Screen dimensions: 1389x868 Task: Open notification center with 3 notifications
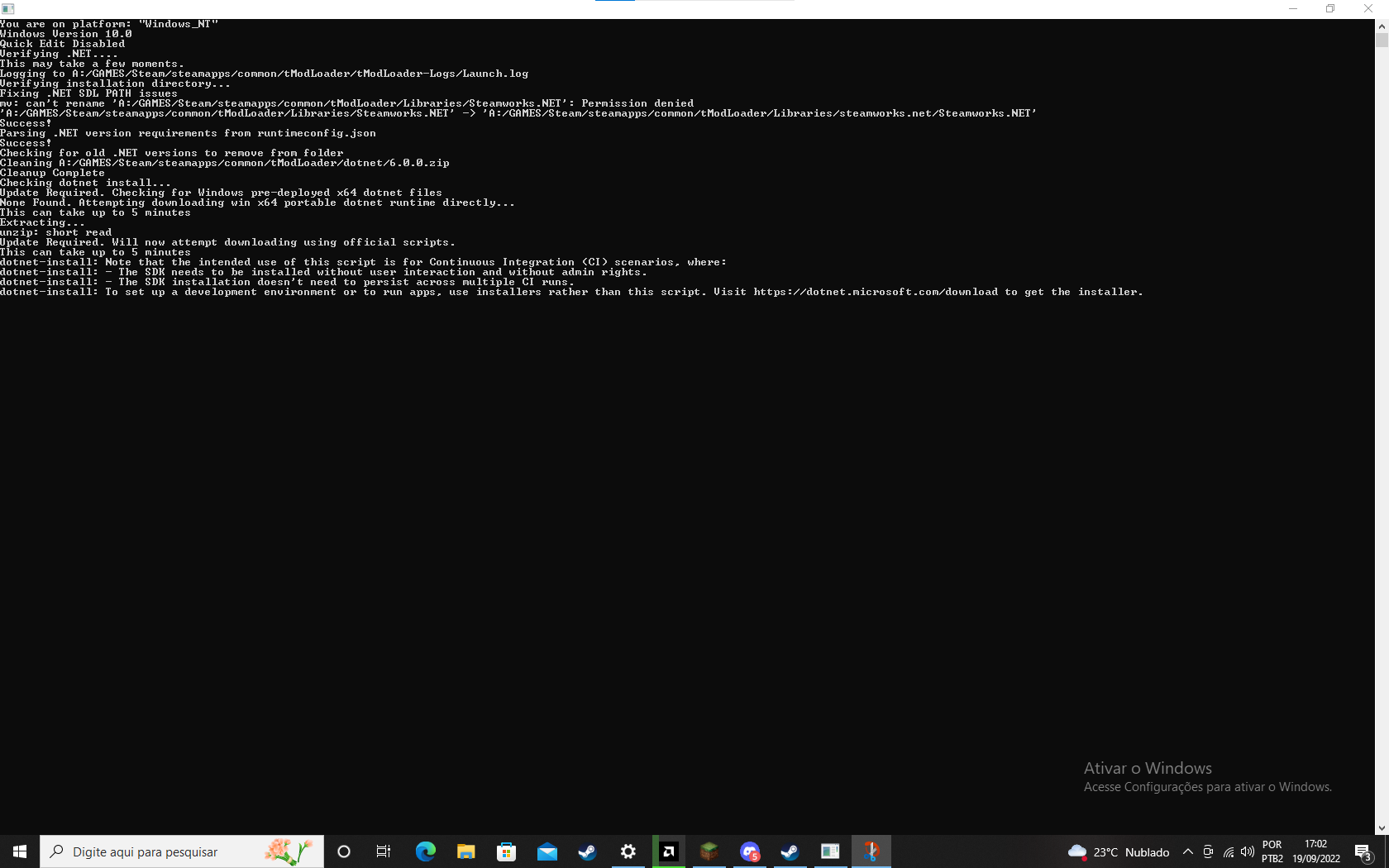coord(1364,852)
